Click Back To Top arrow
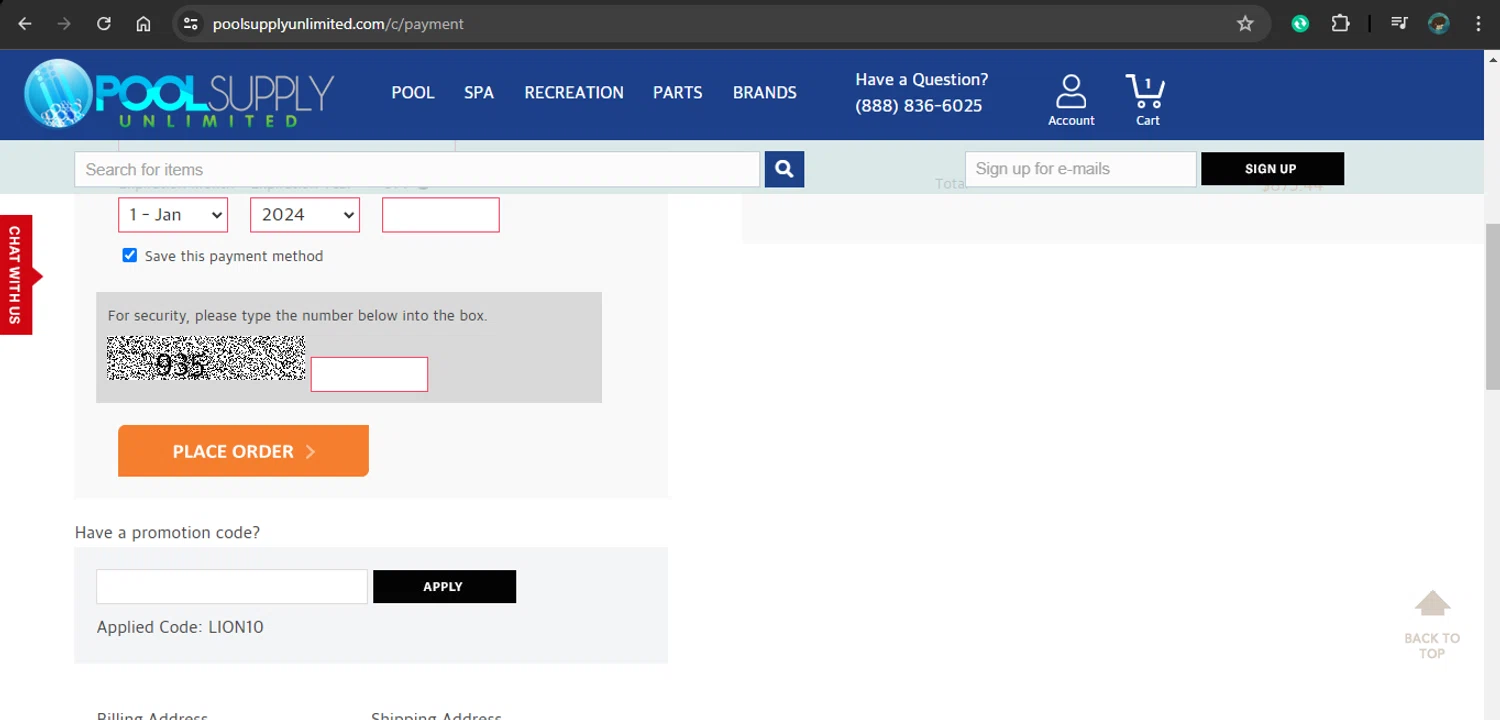1500x720 pixels. tap(1432, 624)
